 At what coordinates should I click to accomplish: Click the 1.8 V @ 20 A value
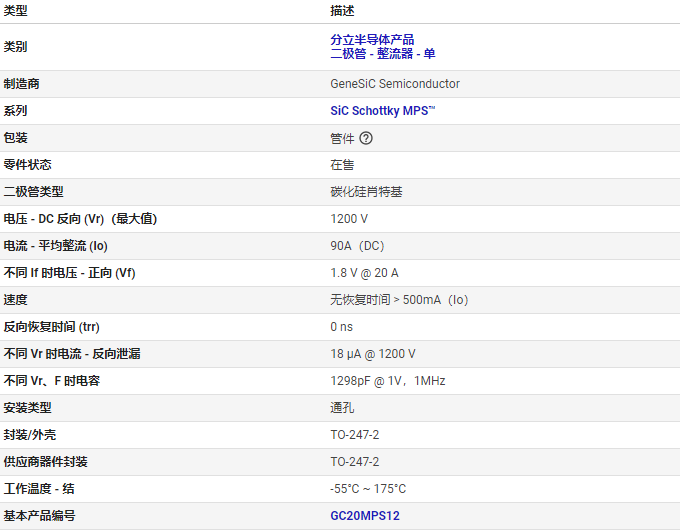[x=364, y=273]
